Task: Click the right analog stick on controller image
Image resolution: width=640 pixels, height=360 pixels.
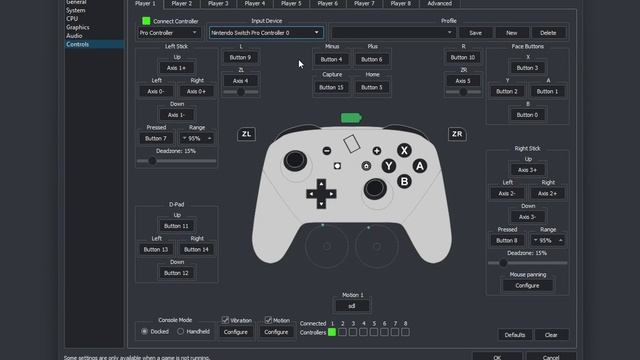Action: pyautogui.click(x=375, y=189)
